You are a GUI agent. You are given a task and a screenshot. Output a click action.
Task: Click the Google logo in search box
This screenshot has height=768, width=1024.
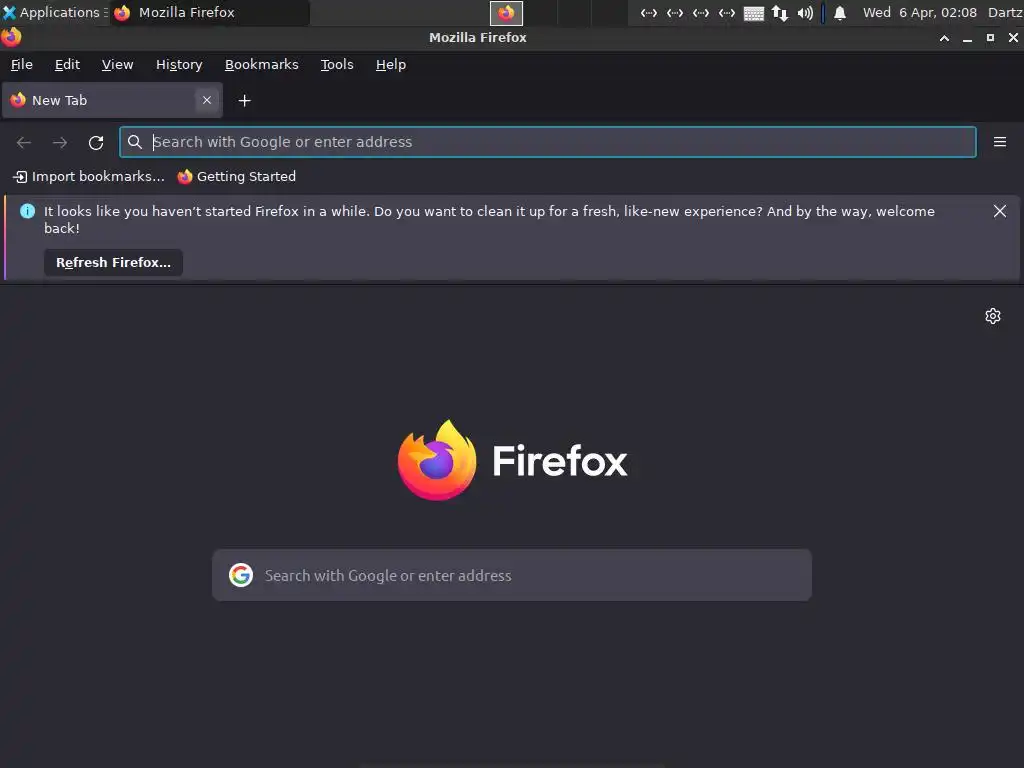[x=241, y=575]
